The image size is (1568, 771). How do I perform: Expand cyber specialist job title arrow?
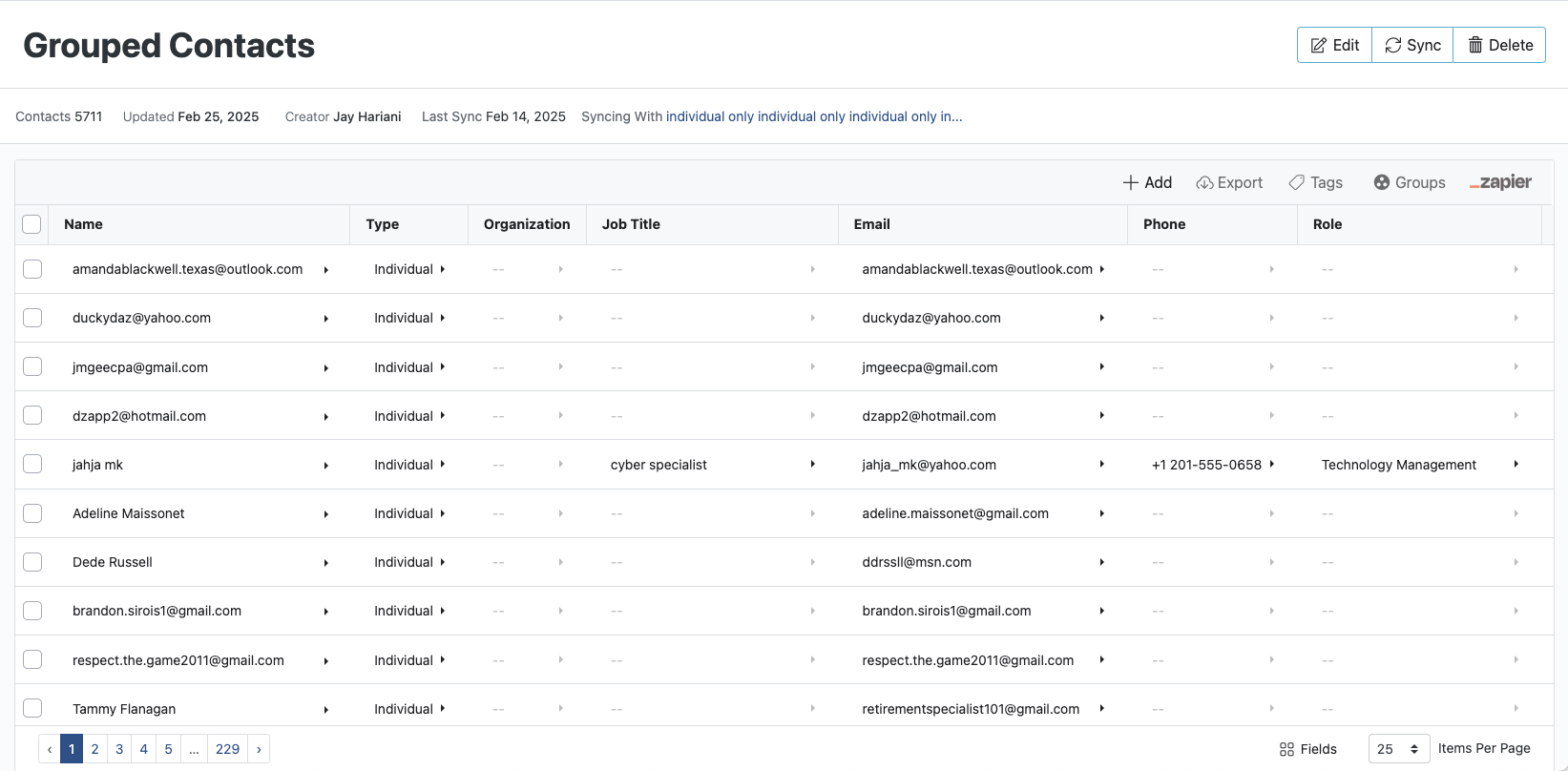tap(813, 465)
